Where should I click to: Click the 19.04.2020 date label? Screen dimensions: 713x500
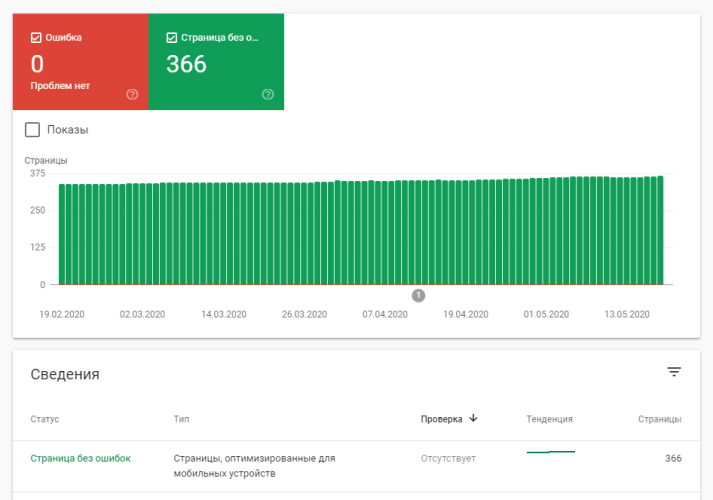click(x=466, y=314)
